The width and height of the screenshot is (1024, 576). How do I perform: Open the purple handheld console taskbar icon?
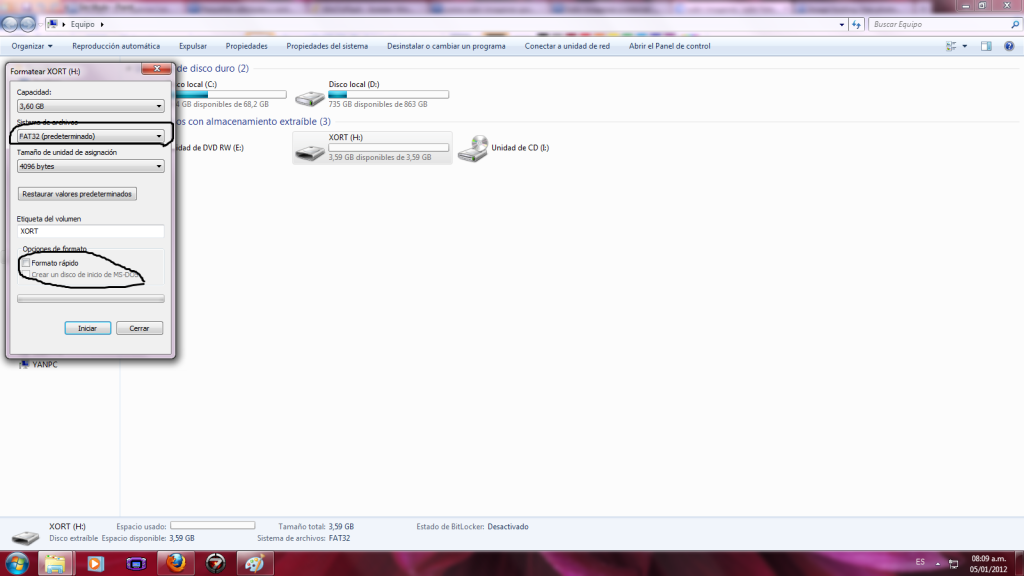136,563
